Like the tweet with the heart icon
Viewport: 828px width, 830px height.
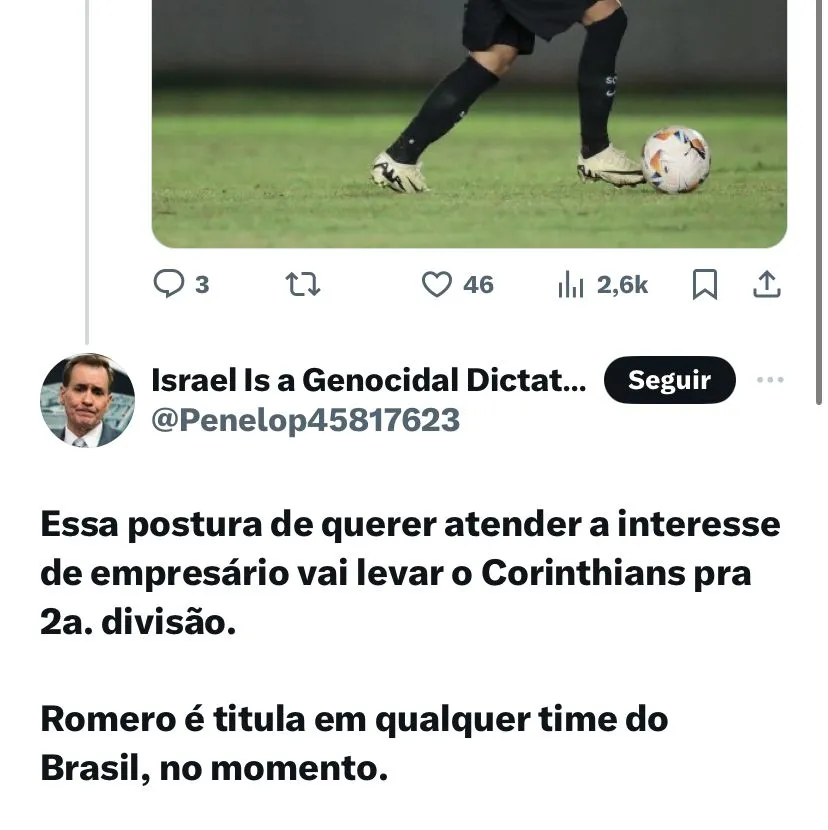pos(436,285)
